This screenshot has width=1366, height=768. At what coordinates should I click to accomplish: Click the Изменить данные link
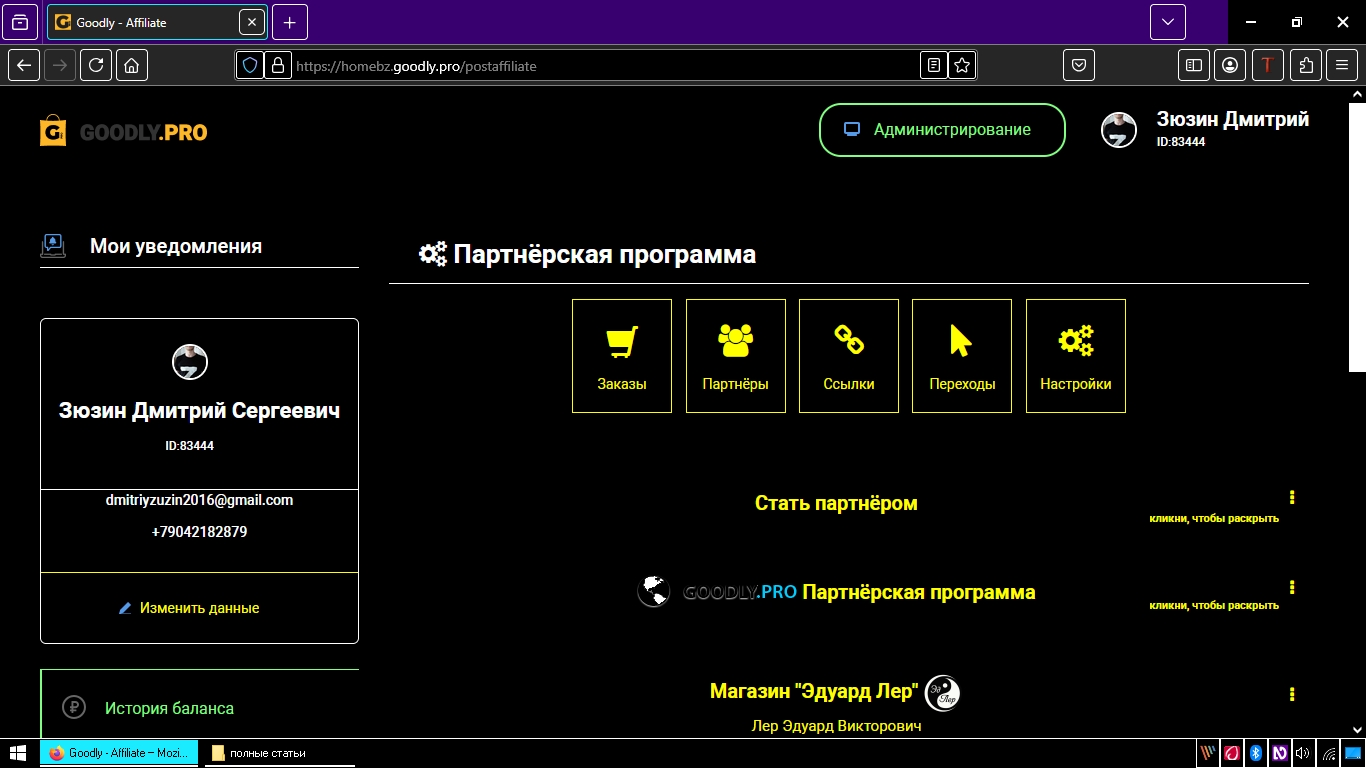coord(189,608)
